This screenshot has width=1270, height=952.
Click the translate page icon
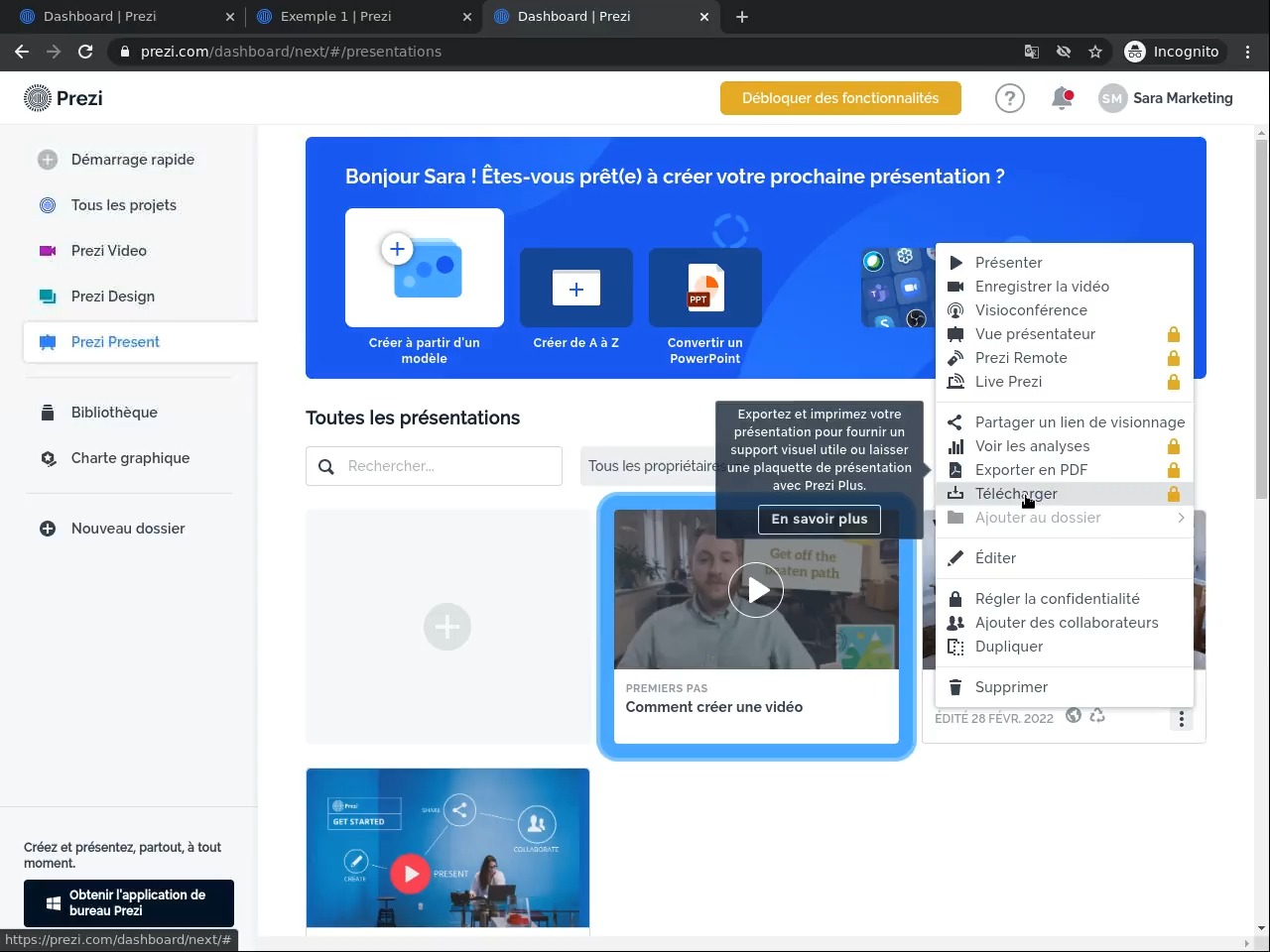tap(1032, 52)
